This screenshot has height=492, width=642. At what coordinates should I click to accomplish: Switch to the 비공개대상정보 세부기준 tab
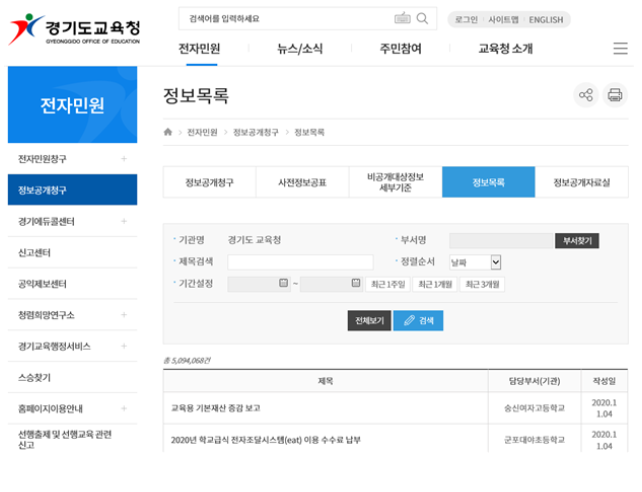point(396,182)
